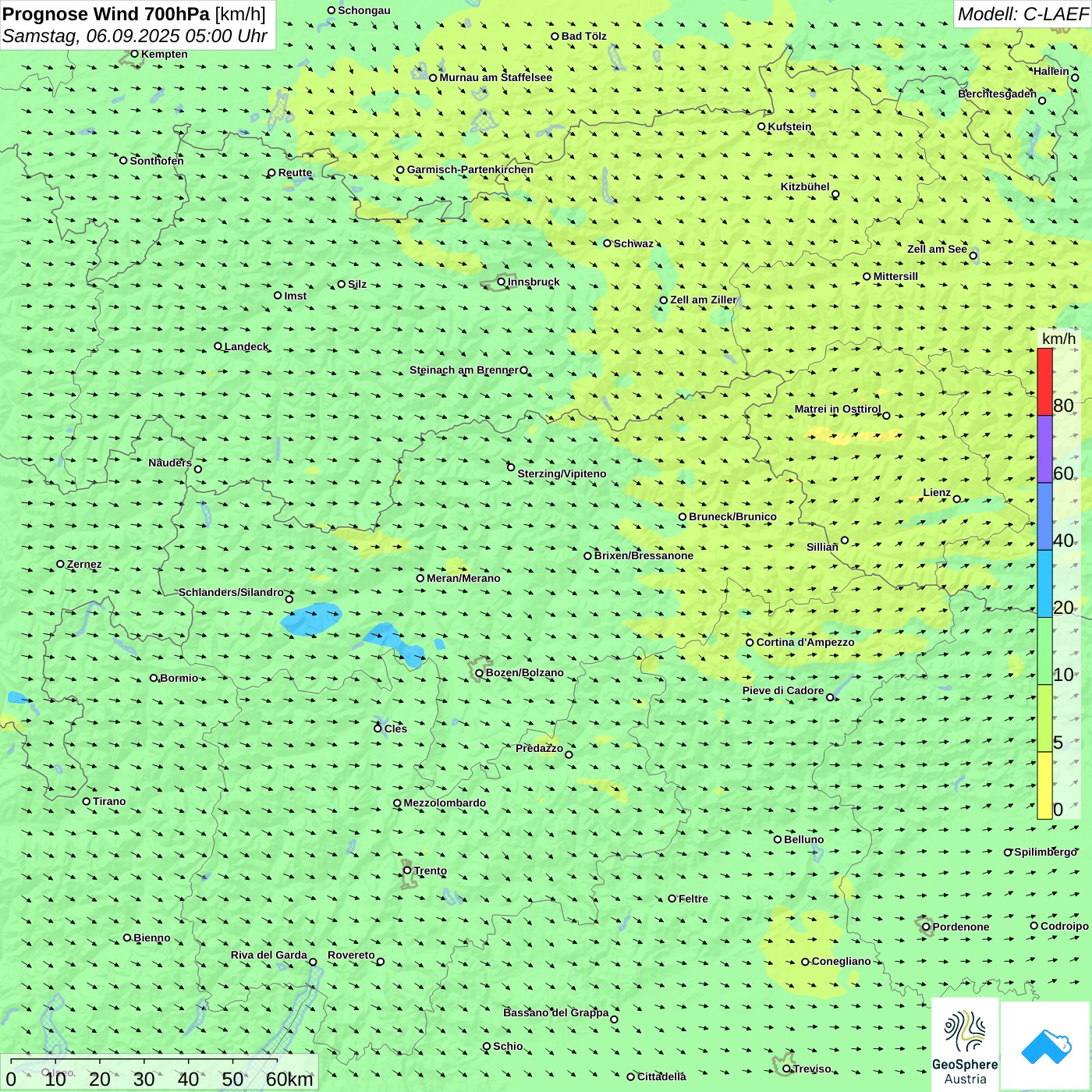Click the Kufstein label
The width and height of the screenshot is (1092, 1092).
coord(789,126)
